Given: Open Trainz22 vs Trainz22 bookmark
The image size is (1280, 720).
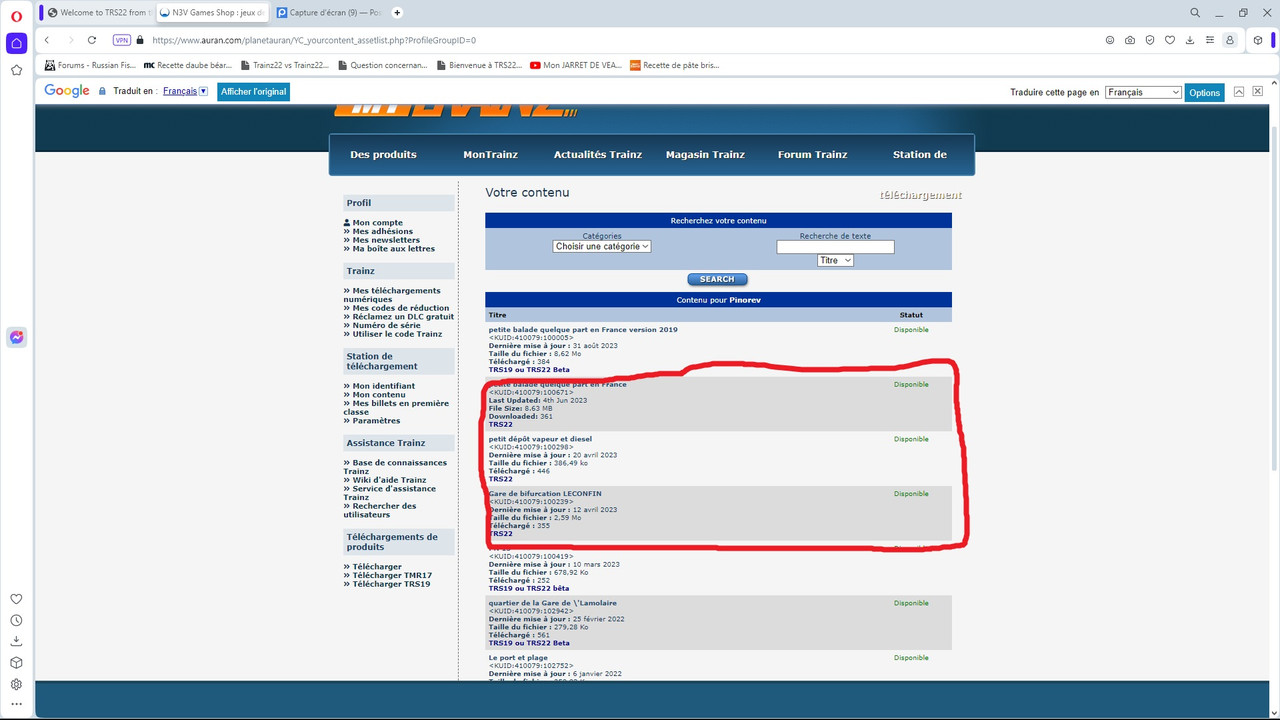Looking at the screenshot, I should pos(285,65).
